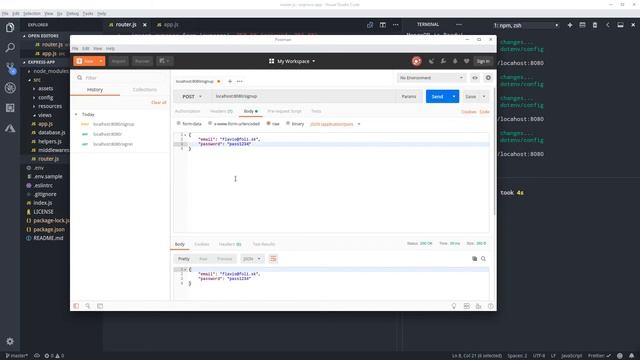This screenshot has width=640, height=360.
Task: Open Pre-request Script tab
Action: [x=284, y=111]
